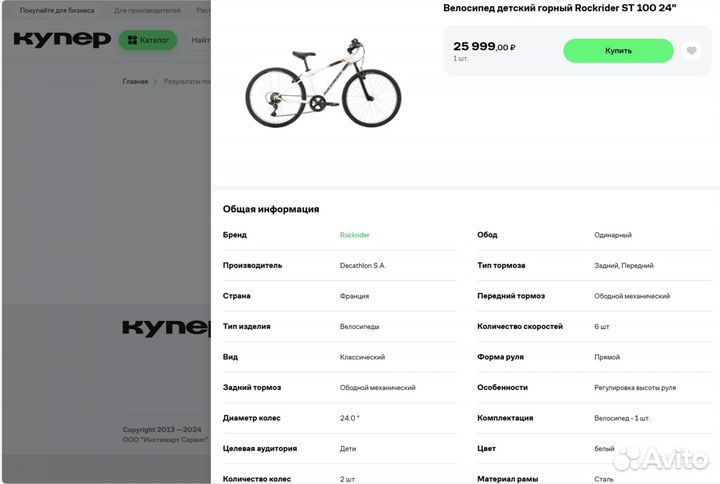The width and height of the screenshot is (720, 484).
Task: Click the Купер logo in header
Action: (62, 39)
